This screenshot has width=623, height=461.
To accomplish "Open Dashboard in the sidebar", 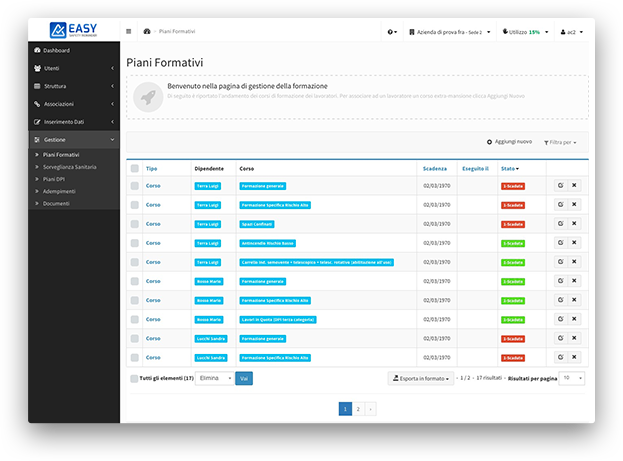I will 74,50.
